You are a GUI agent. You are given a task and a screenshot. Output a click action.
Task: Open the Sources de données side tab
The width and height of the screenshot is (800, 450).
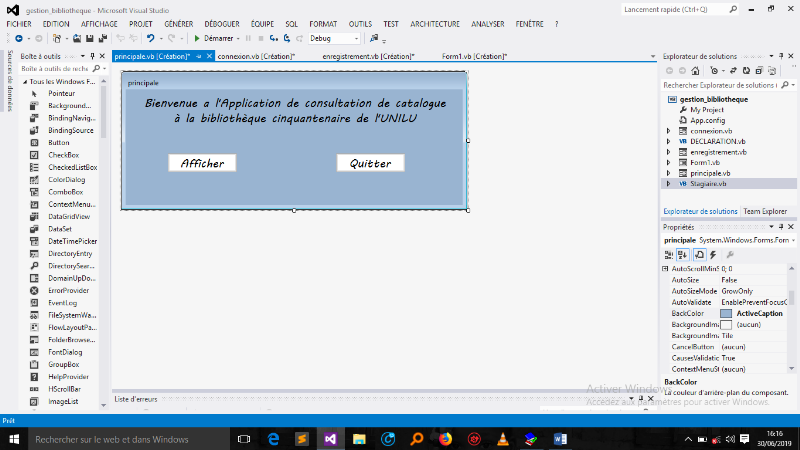coord(10,81)
